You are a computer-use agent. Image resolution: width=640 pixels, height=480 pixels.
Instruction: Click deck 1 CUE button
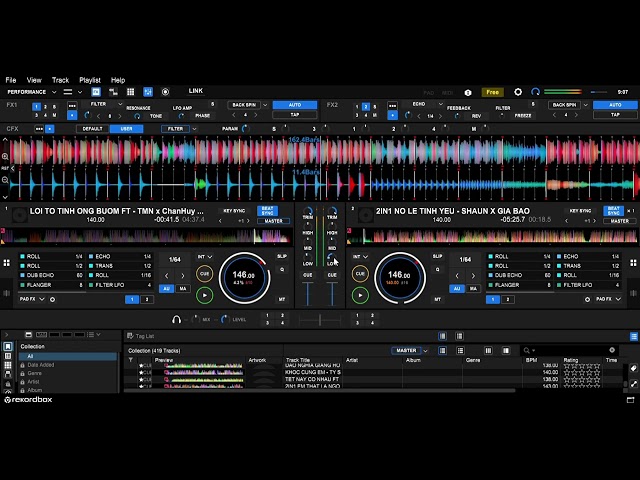204,273
